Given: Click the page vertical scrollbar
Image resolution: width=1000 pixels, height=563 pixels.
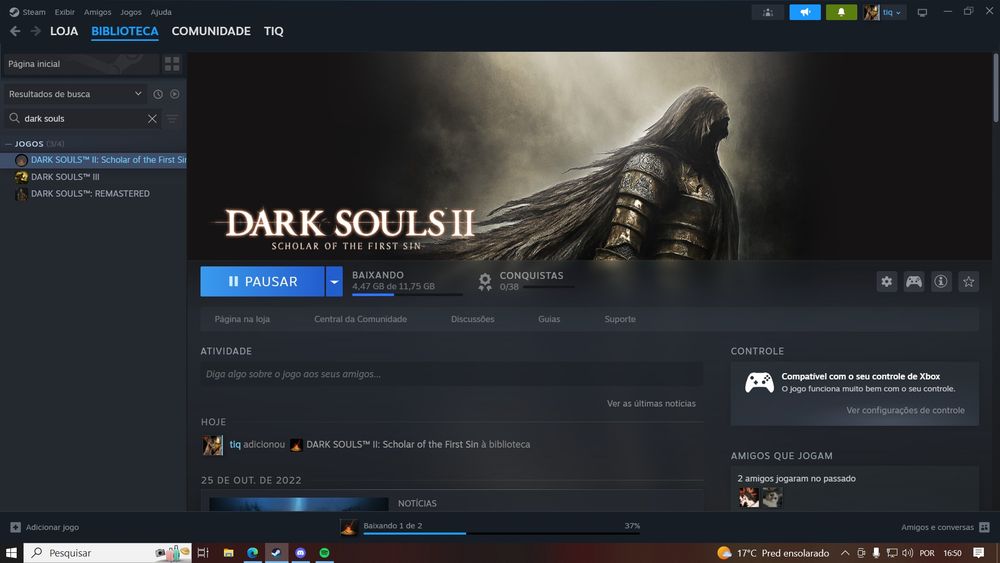Looking at the screenshot, I should tap(996, 88).
